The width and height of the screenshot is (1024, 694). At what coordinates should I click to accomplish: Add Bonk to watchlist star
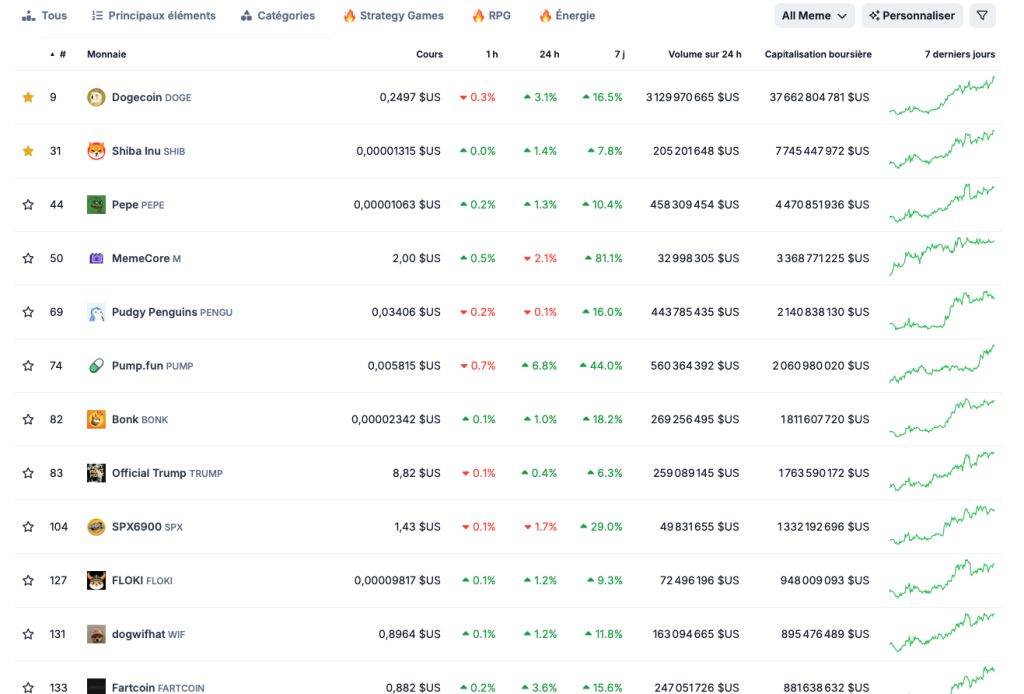click(28, 419)
